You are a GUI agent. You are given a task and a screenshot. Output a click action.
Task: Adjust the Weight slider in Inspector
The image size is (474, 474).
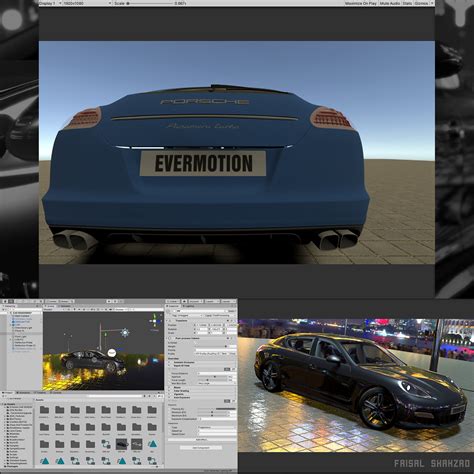pyautogui.click(x=211, y=346)
